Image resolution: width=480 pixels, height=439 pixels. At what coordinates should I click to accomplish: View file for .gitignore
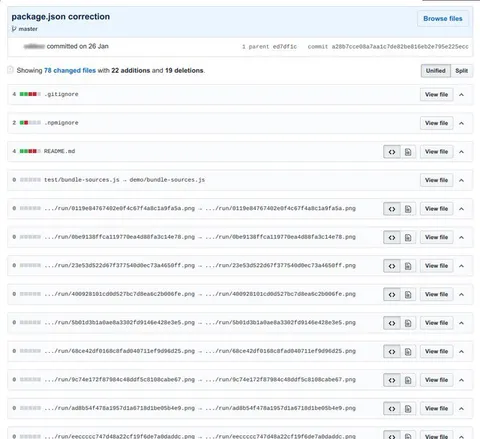coord(436,95)
